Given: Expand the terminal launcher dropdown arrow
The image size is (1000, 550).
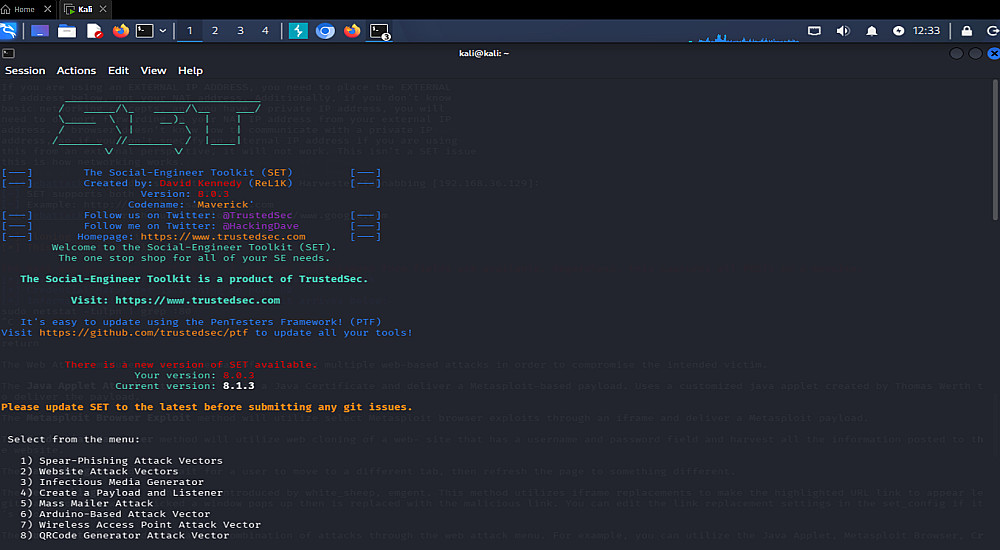Looking at the screenshot, I should pyautogui.click(x=163, y=31).
